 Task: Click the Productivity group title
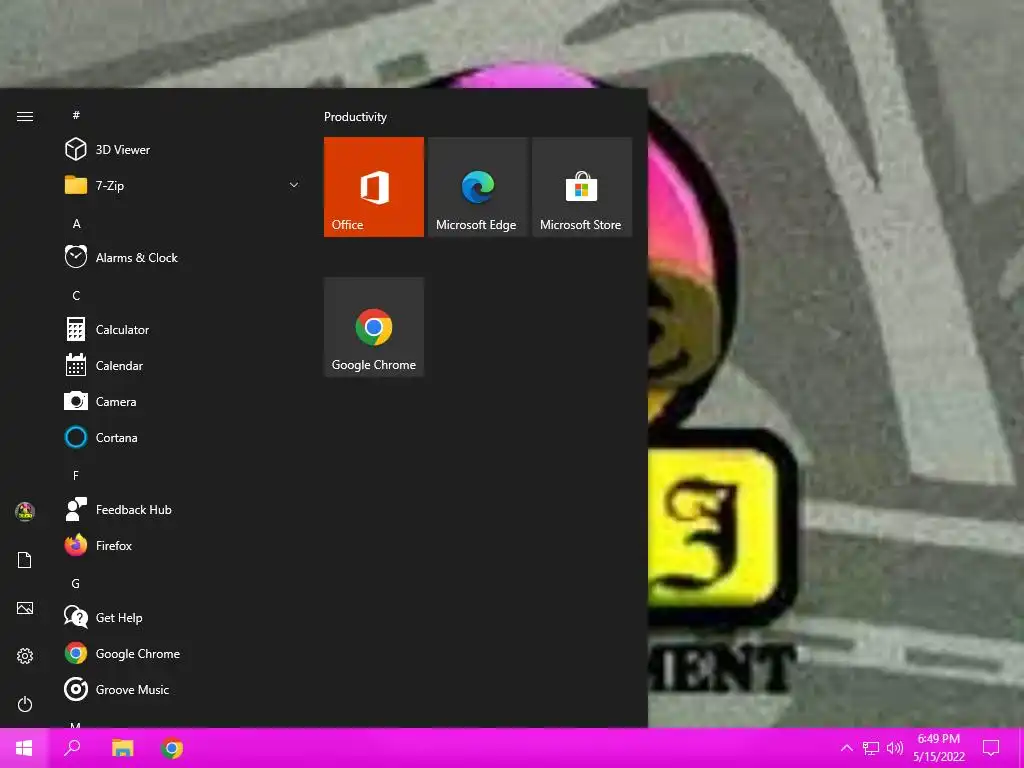(355, 117)
